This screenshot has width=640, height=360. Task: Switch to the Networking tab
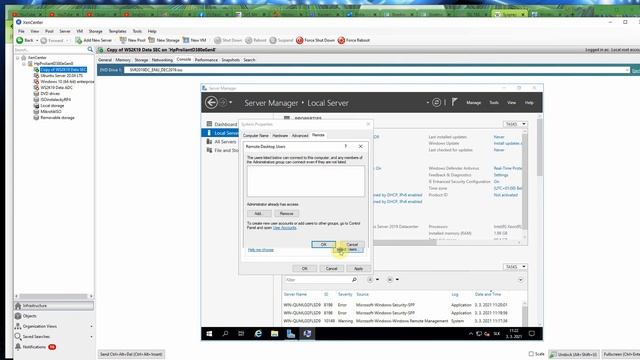162,60
